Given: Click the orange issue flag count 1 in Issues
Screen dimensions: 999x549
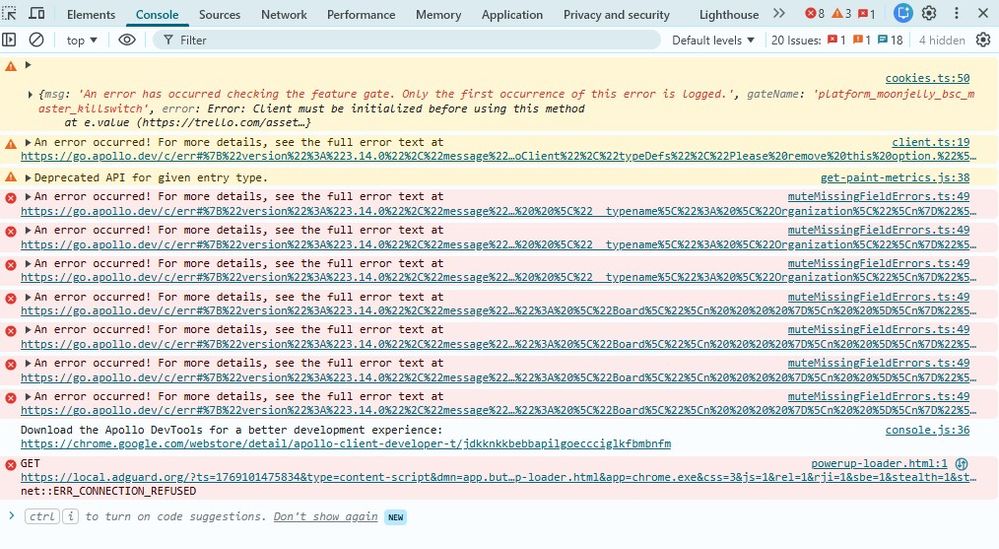Looking at the screenshot, I should (x=861, y=40).
